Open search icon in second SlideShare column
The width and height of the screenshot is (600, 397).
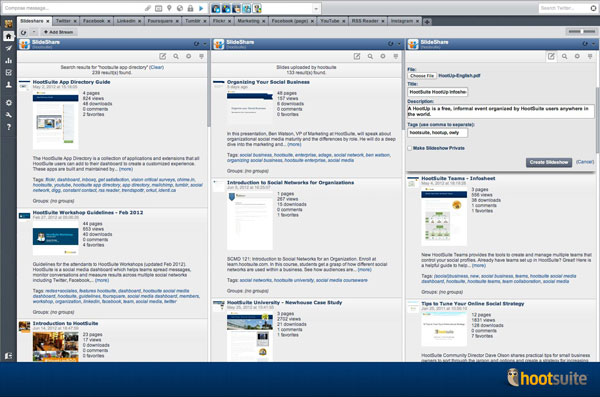tap(370, 56)
